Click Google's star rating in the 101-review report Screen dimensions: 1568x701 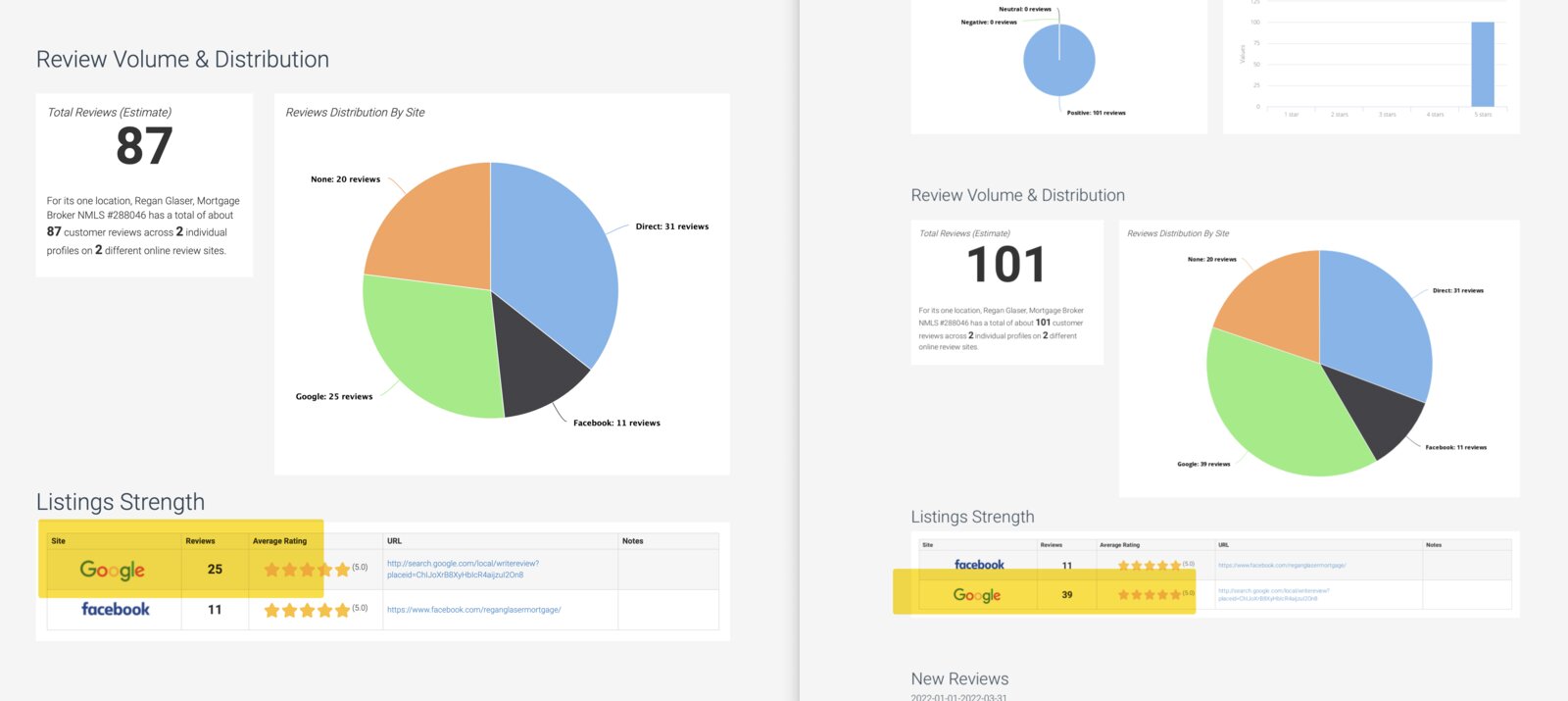click(1150, 595)
